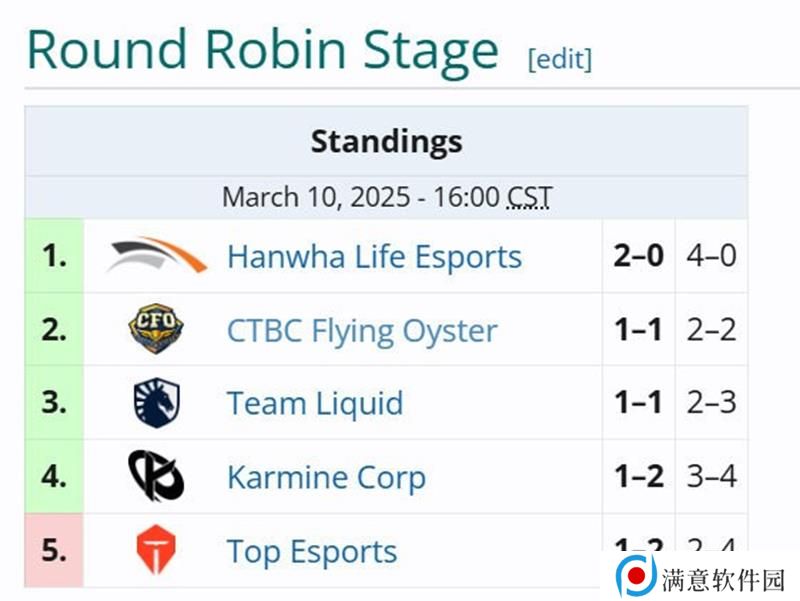Screen dimensions: 800x601
Task: Open the CTBC Flying Oyster team link
Action: click(x=362, y=331)
